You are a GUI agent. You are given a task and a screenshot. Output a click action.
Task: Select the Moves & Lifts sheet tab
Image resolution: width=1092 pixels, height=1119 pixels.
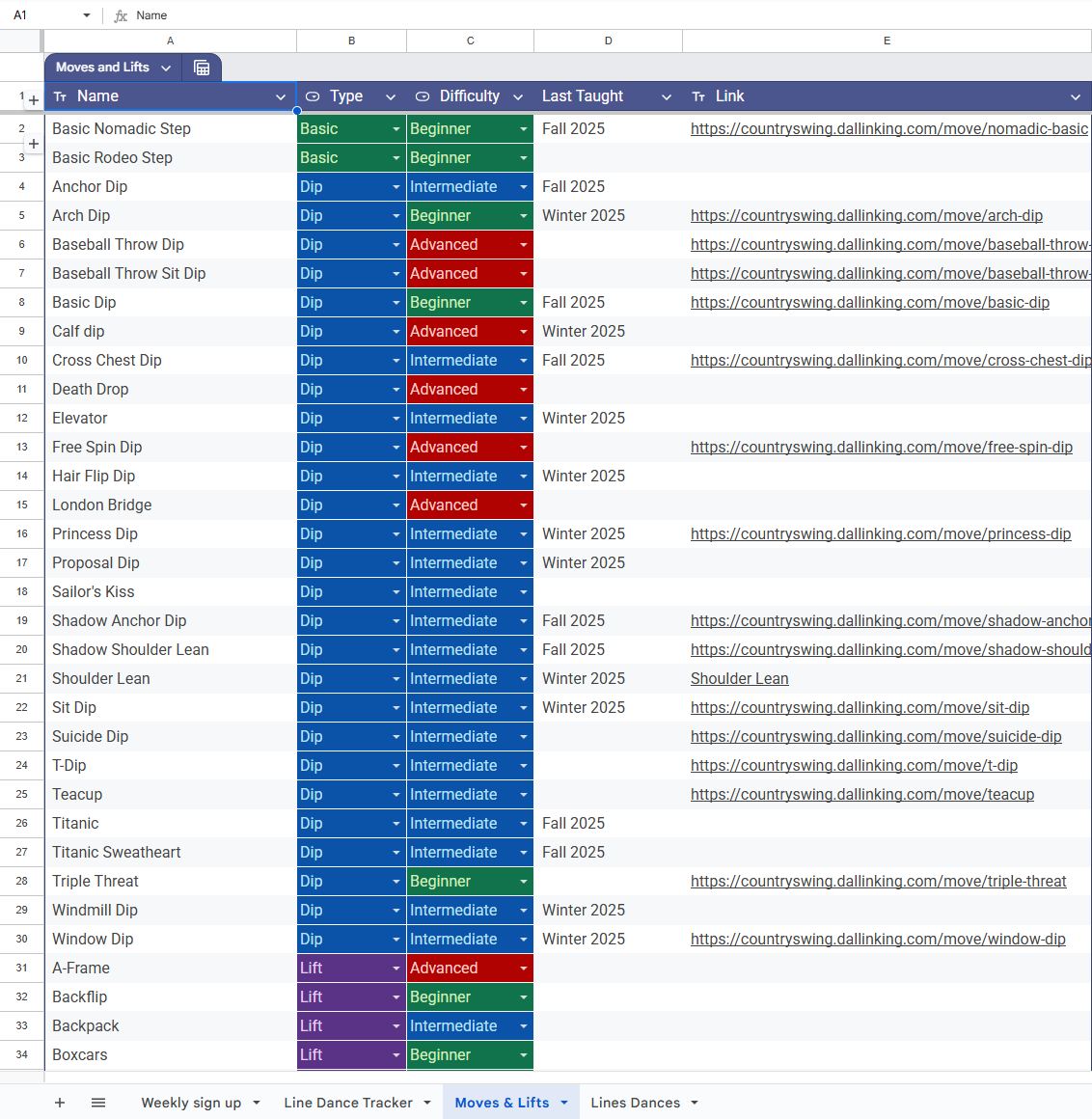coord(502,1103)
